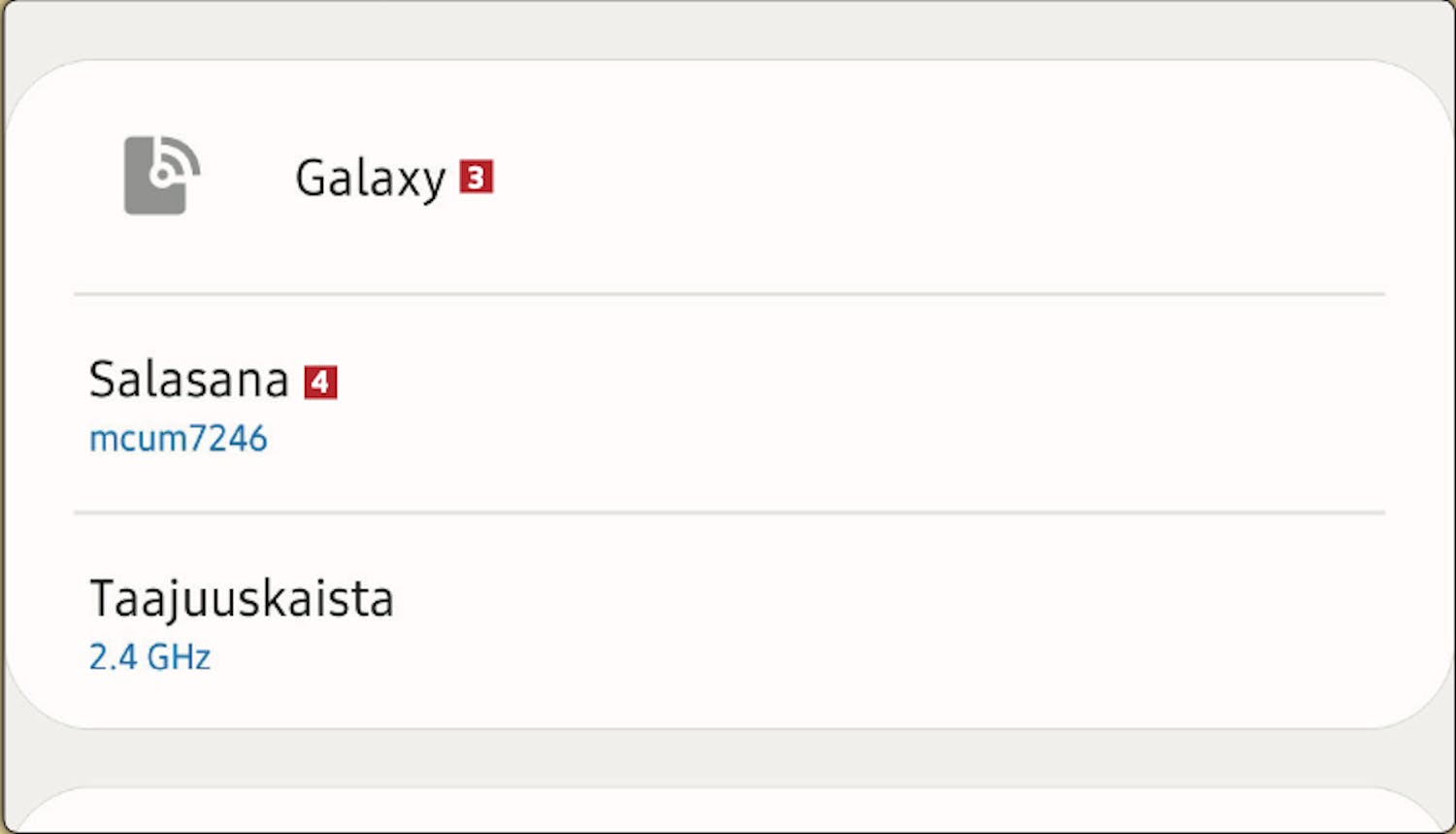
Task: Click gray gap between the cards
Action: tap(728, 757)
